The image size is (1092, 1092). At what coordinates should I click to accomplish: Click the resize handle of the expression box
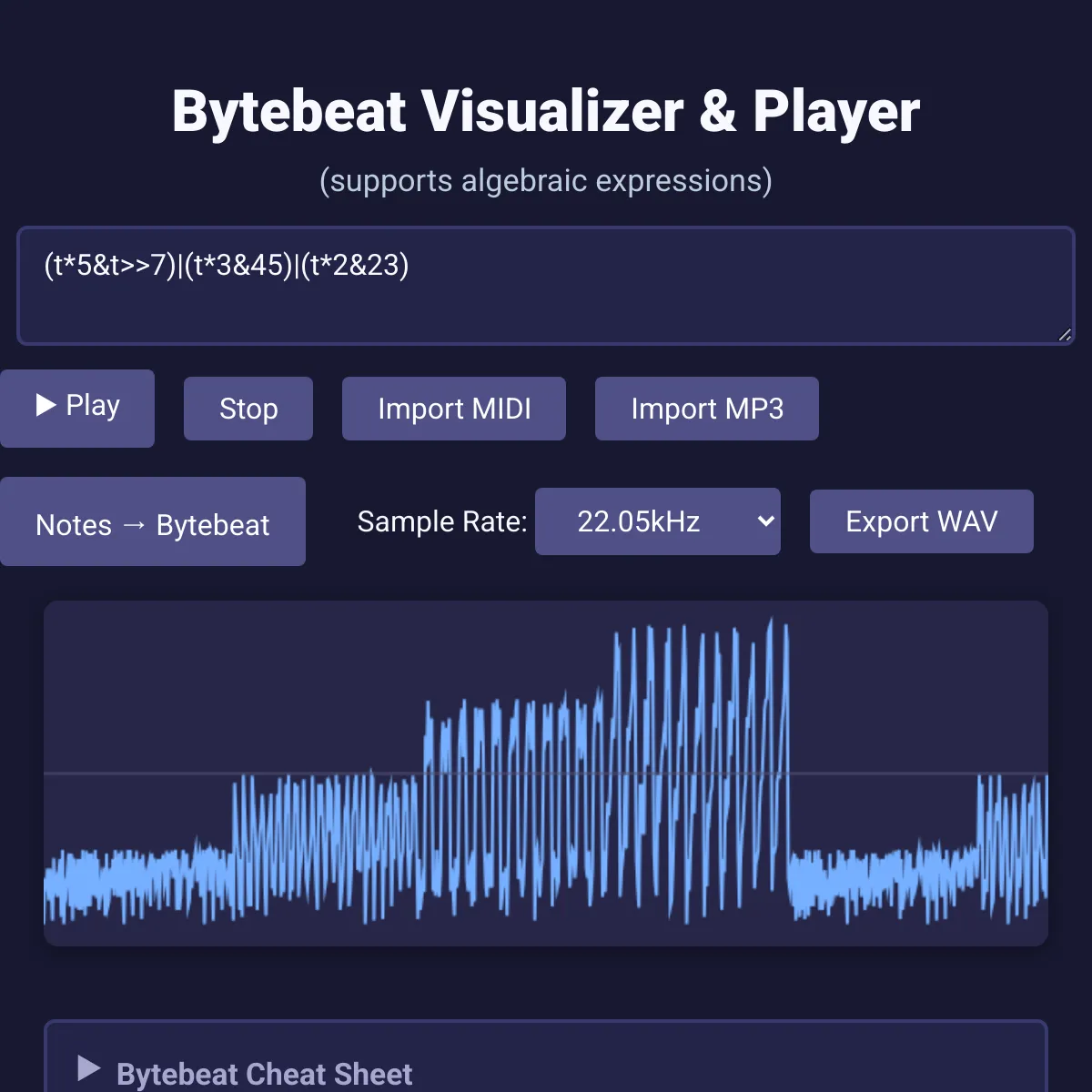[1065, 335]
